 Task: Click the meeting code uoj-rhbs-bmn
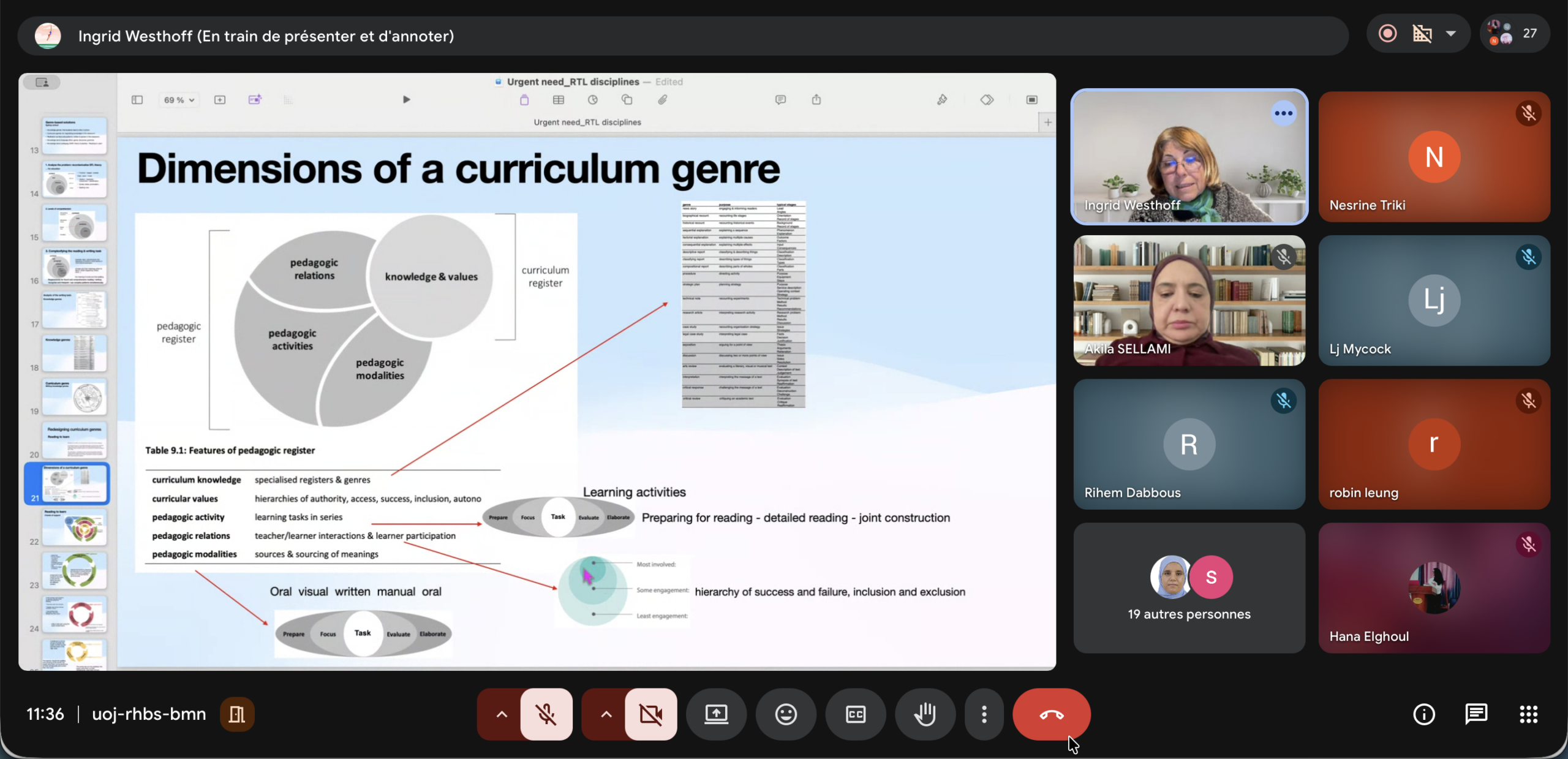coord(149,714)
